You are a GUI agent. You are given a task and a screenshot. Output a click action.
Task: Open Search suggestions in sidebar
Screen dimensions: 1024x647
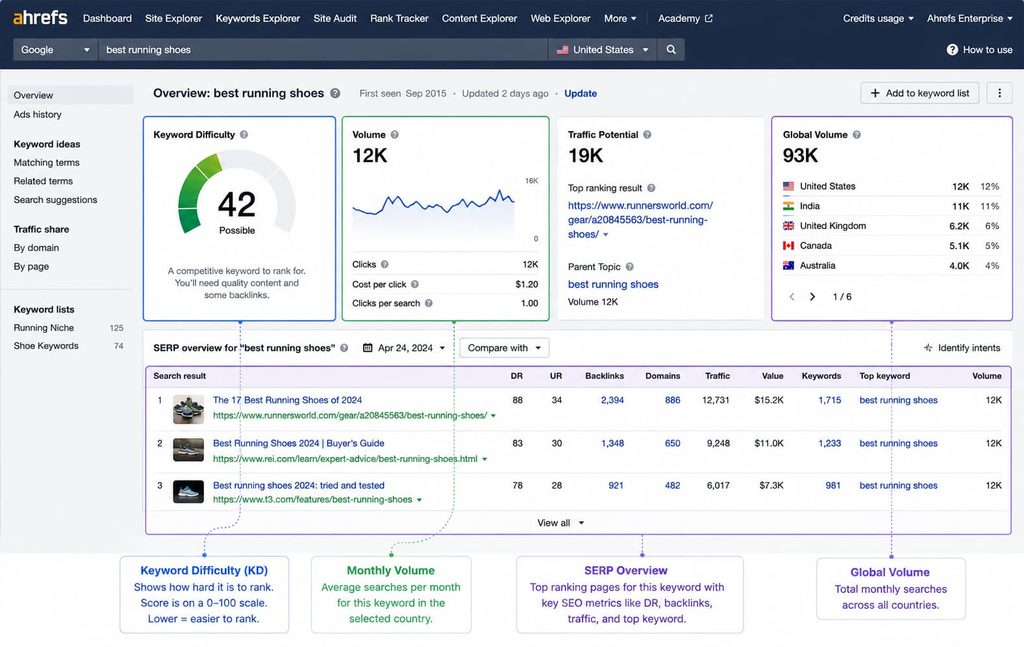coord(56,200)
